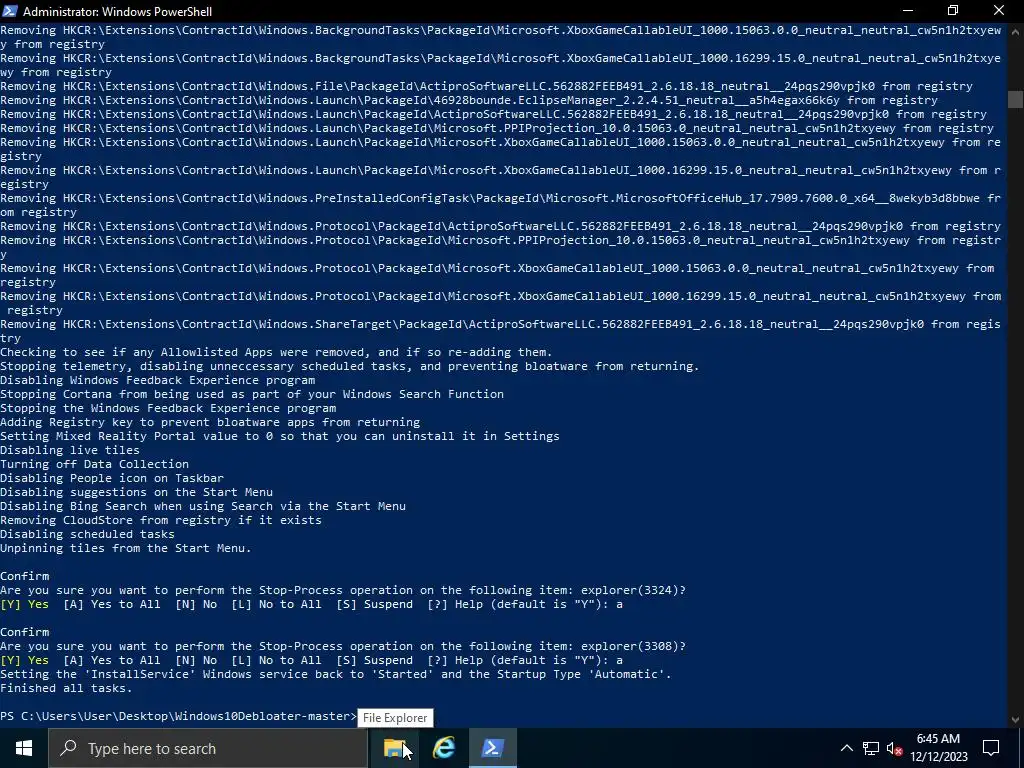Minimize the PowerShell window
1024x768 pixels.
click(908, 11)
